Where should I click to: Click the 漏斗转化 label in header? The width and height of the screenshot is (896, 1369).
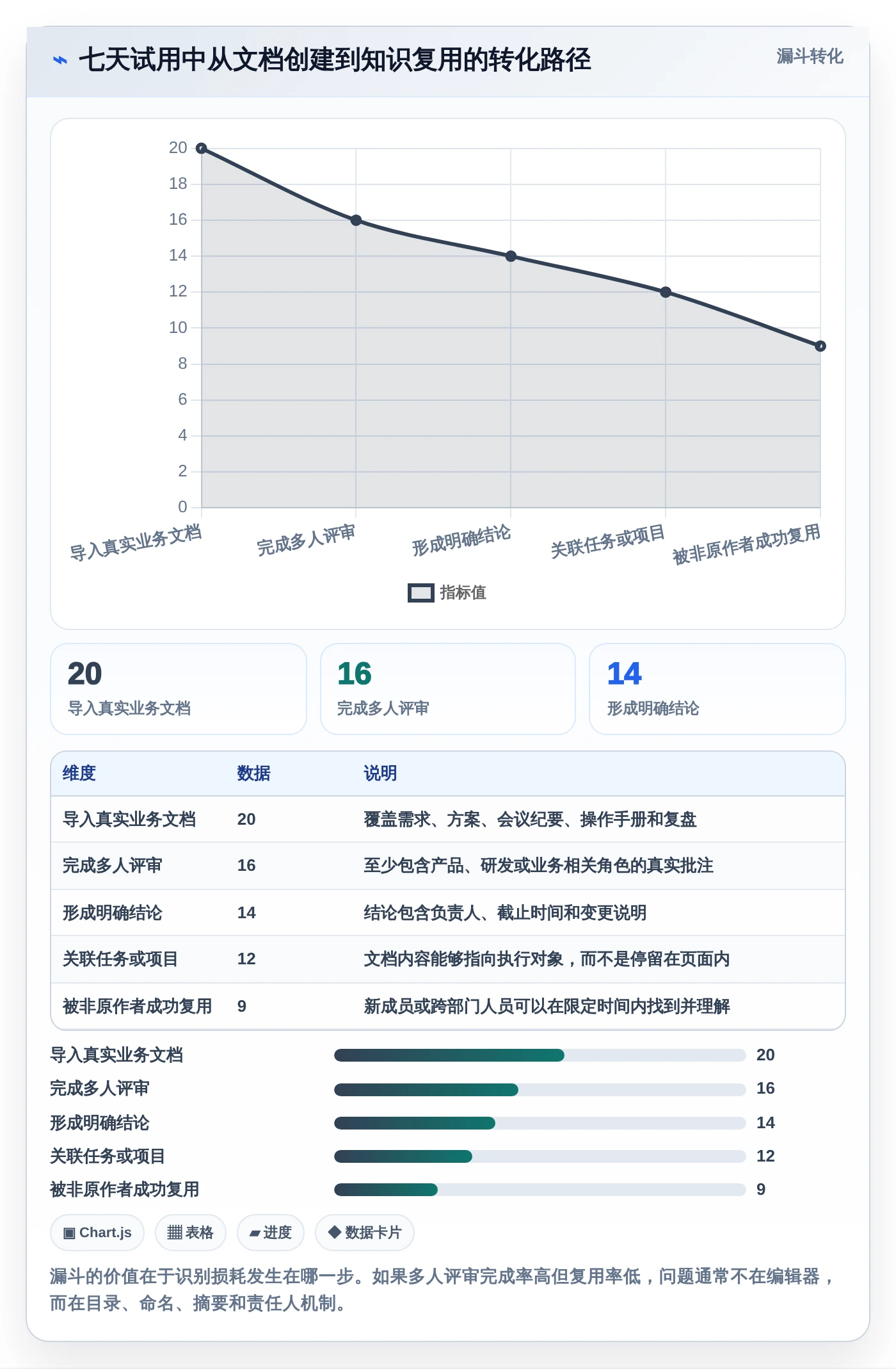coord(810,56)
